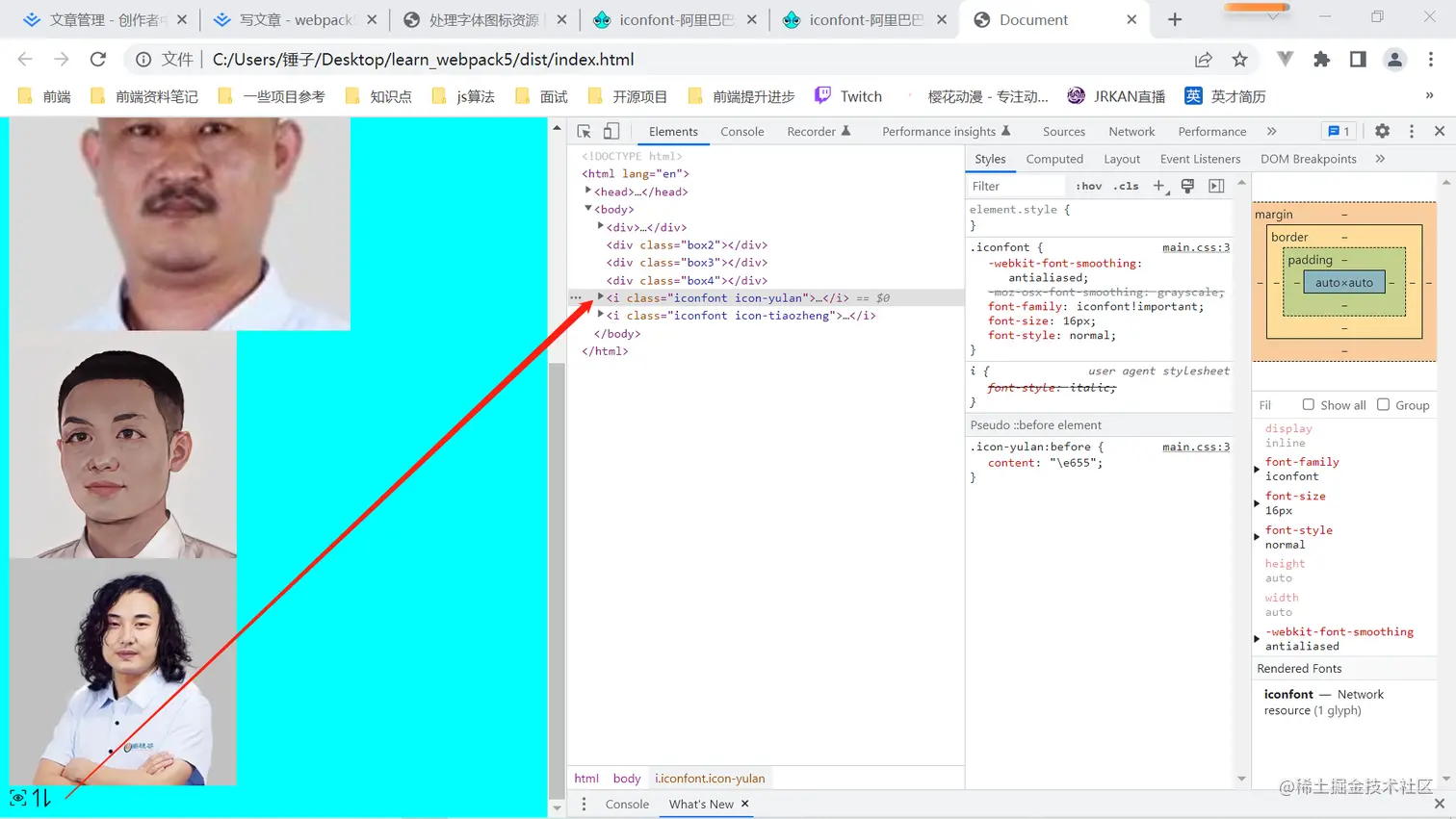Toggle the :hov element state button
Viewport: 1456px width, 819px height.
pos(1089,186)
